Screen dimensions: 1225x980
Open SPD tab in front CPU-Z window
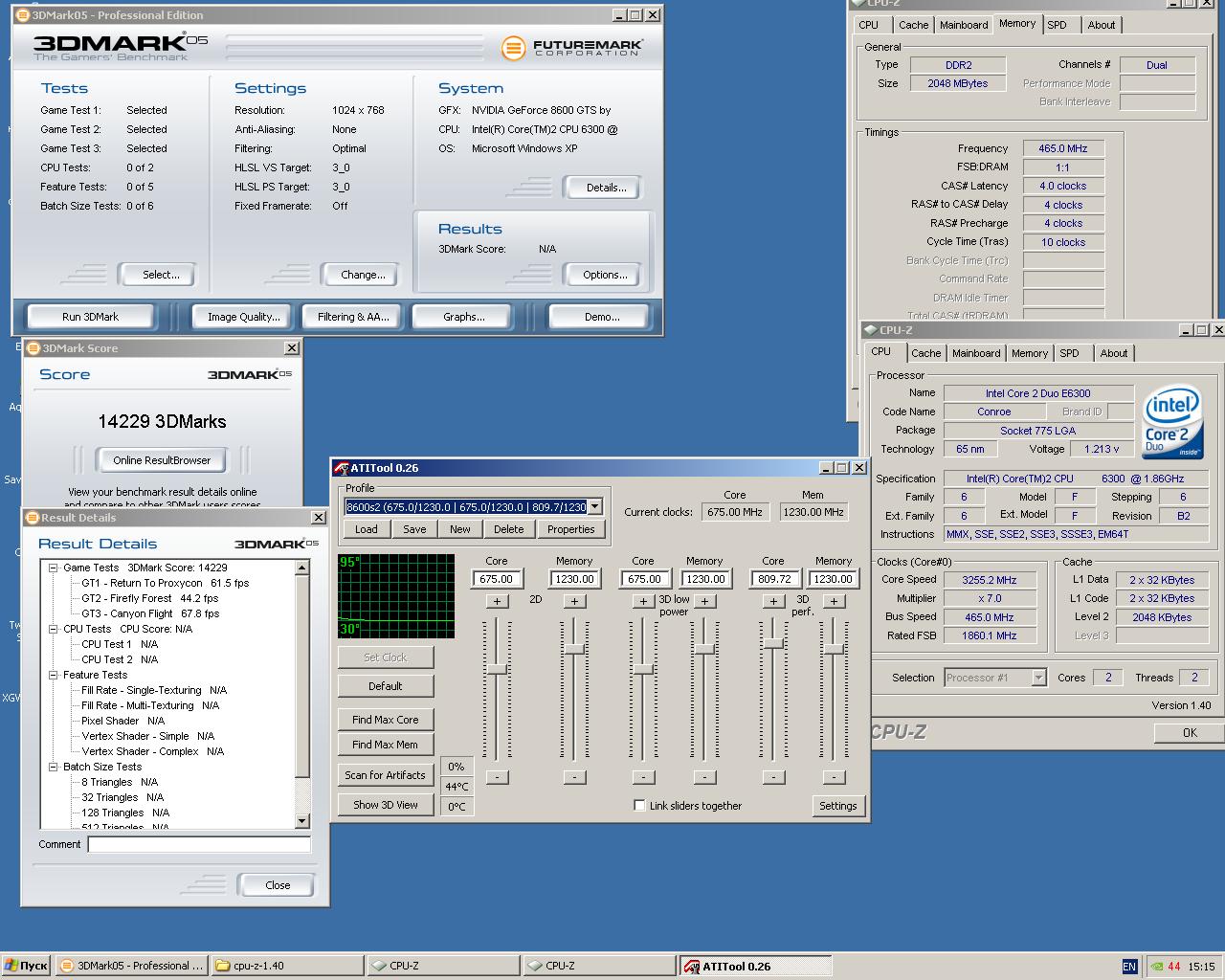click(1070, 353)
